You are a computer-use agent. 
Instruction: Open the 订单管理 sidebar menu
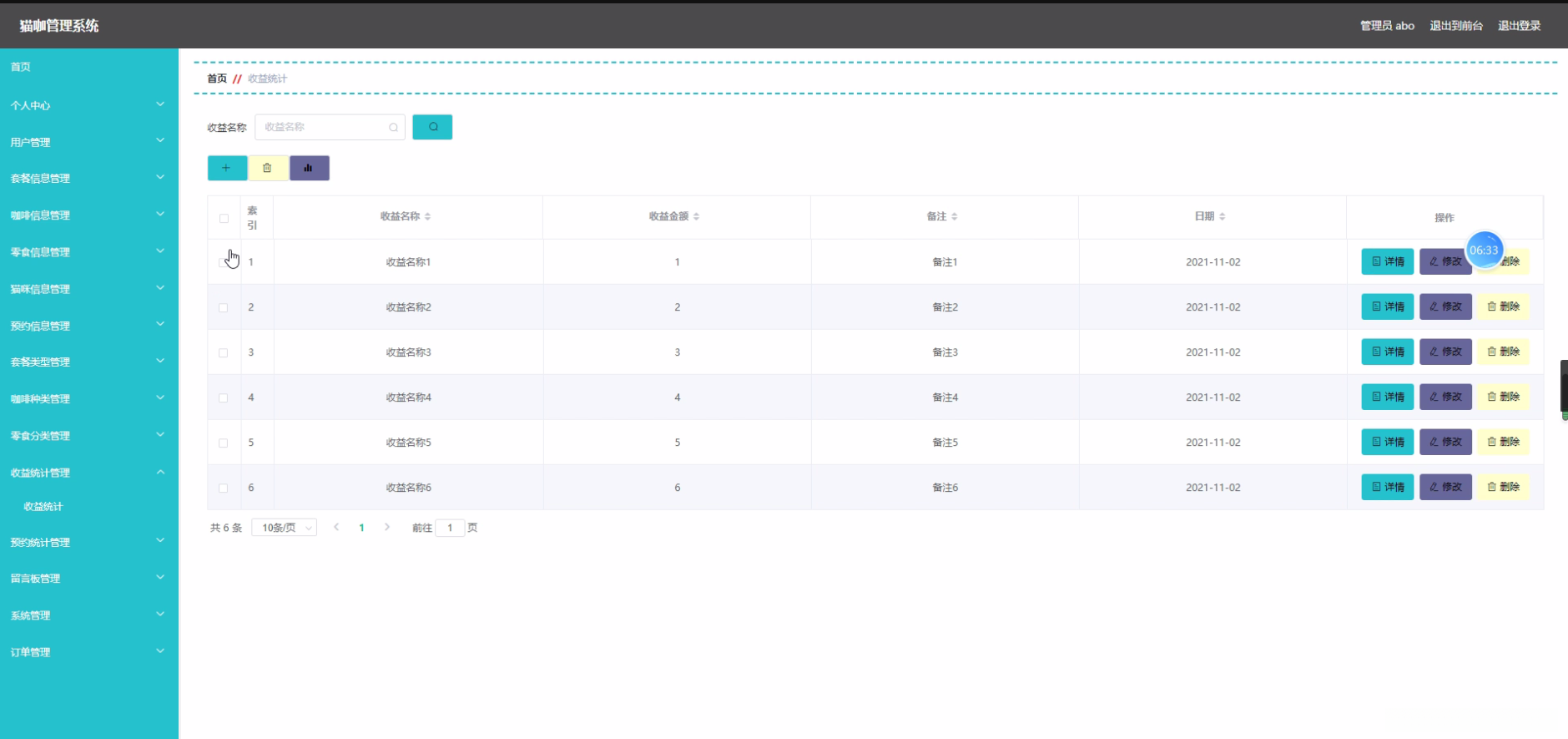(89, 652)
